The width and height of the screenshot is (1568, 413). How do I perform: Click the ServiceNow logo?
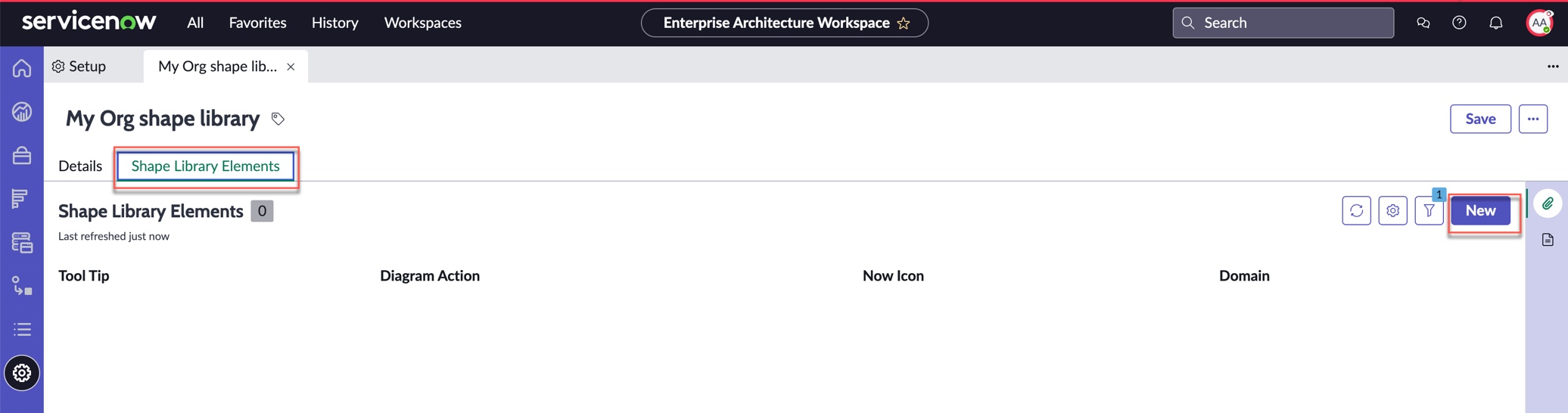pos(89,21)
